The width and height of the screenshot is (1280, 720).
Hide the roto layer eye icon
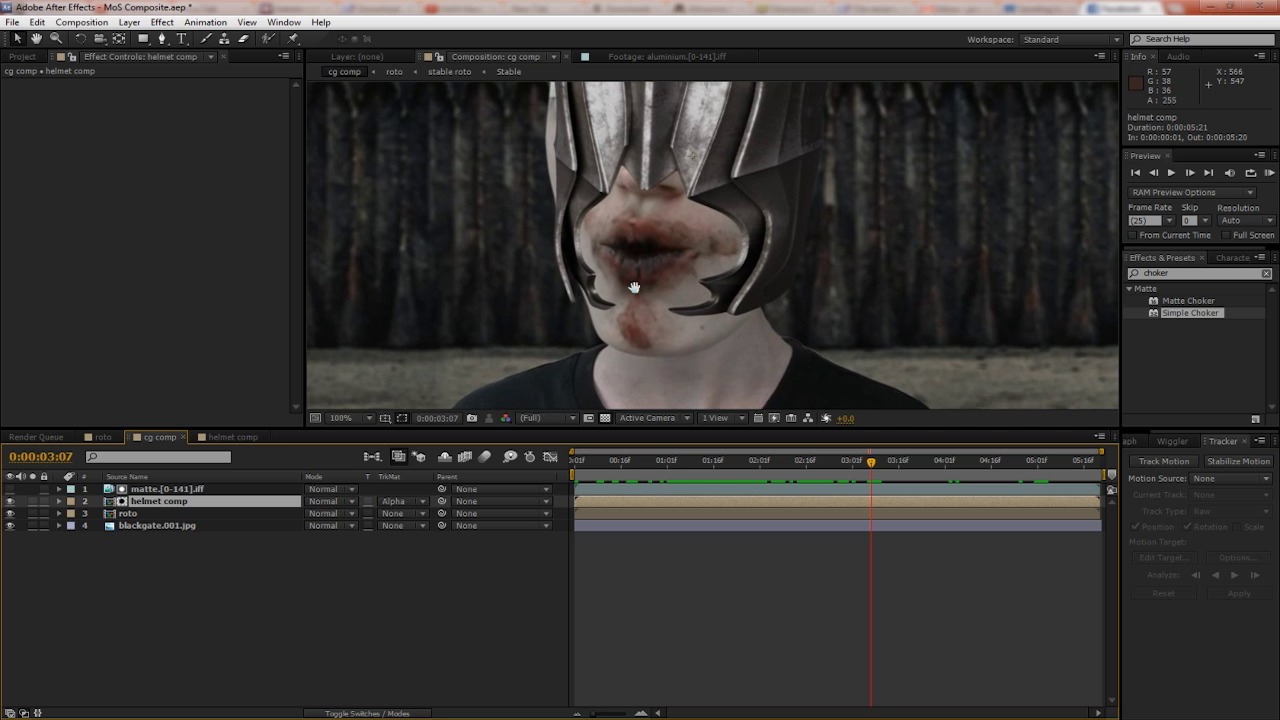click(10, 513)
